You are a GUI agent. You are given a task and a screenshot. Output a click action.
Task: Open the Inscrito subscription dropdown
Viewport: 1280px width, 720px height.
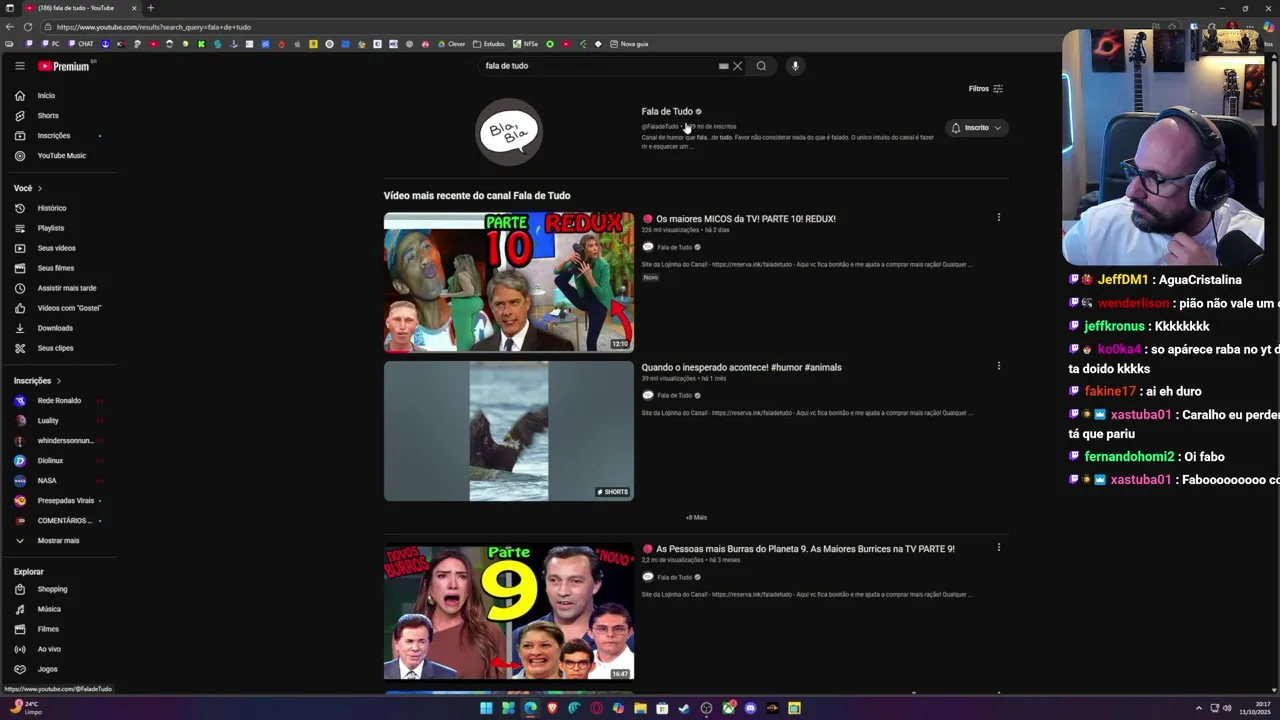(x=976, y=128)
